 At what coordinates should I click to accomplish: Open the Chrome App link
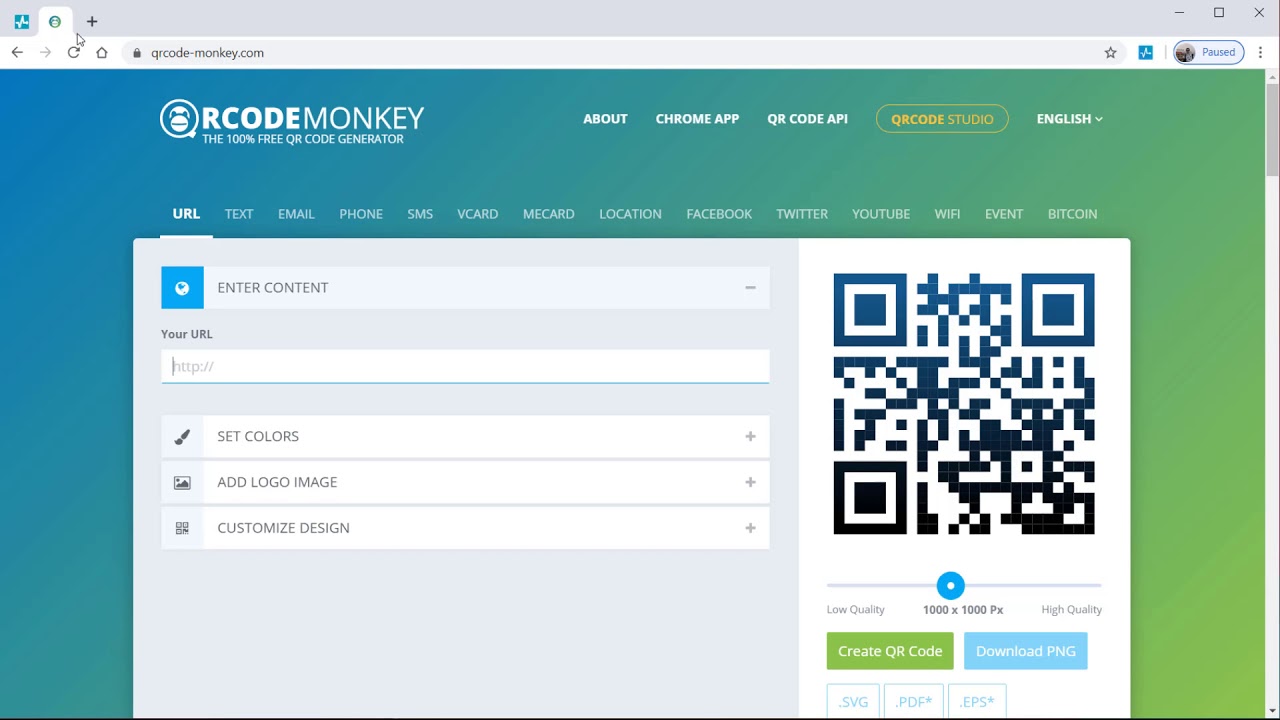coord(697,119)
